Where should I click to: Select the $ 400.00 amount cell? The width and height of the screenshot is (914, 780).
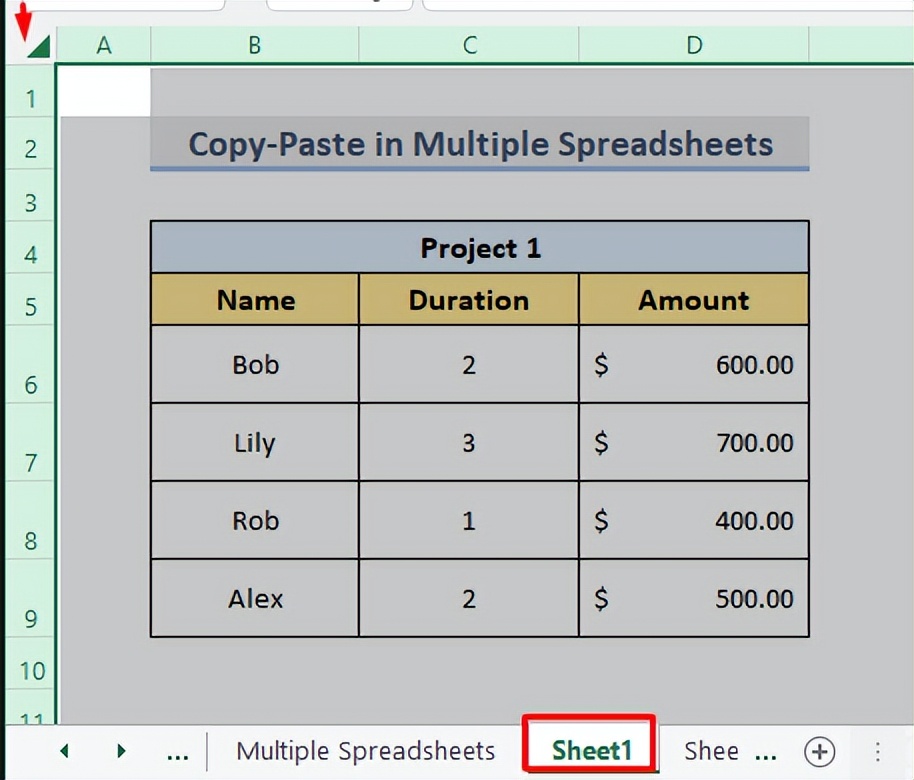[x=694, y=520]
